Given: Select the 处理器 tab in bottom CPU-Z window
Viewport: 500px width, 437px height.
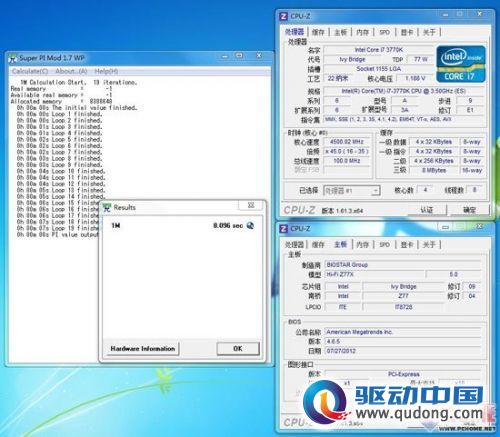Looking at the screenshot, I should pyautogui.click(x=295, y=245).
